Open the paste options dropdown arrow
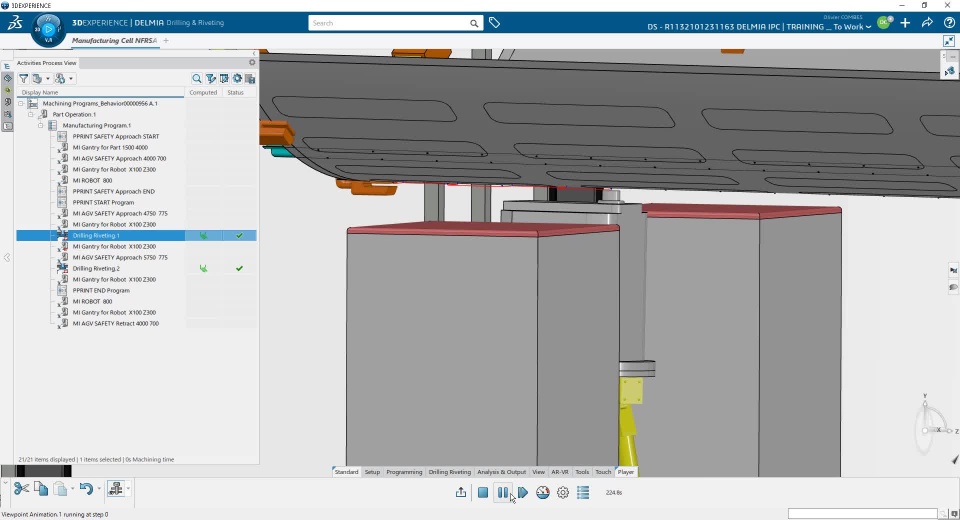The image size is (960, 520). point(72,489)
